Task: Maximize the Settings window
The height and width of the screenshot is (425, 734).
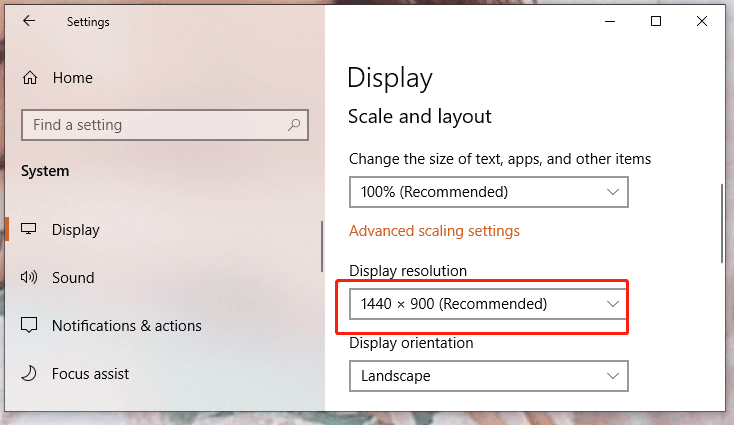Action: (x=656, y=21)
